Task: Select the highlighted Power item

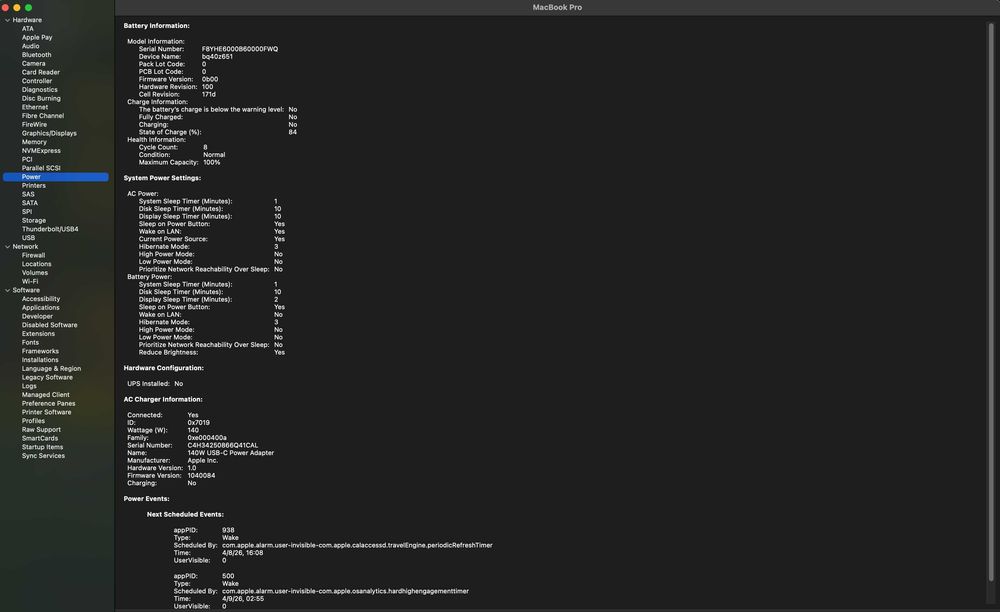Action: [x=55, y=177]
